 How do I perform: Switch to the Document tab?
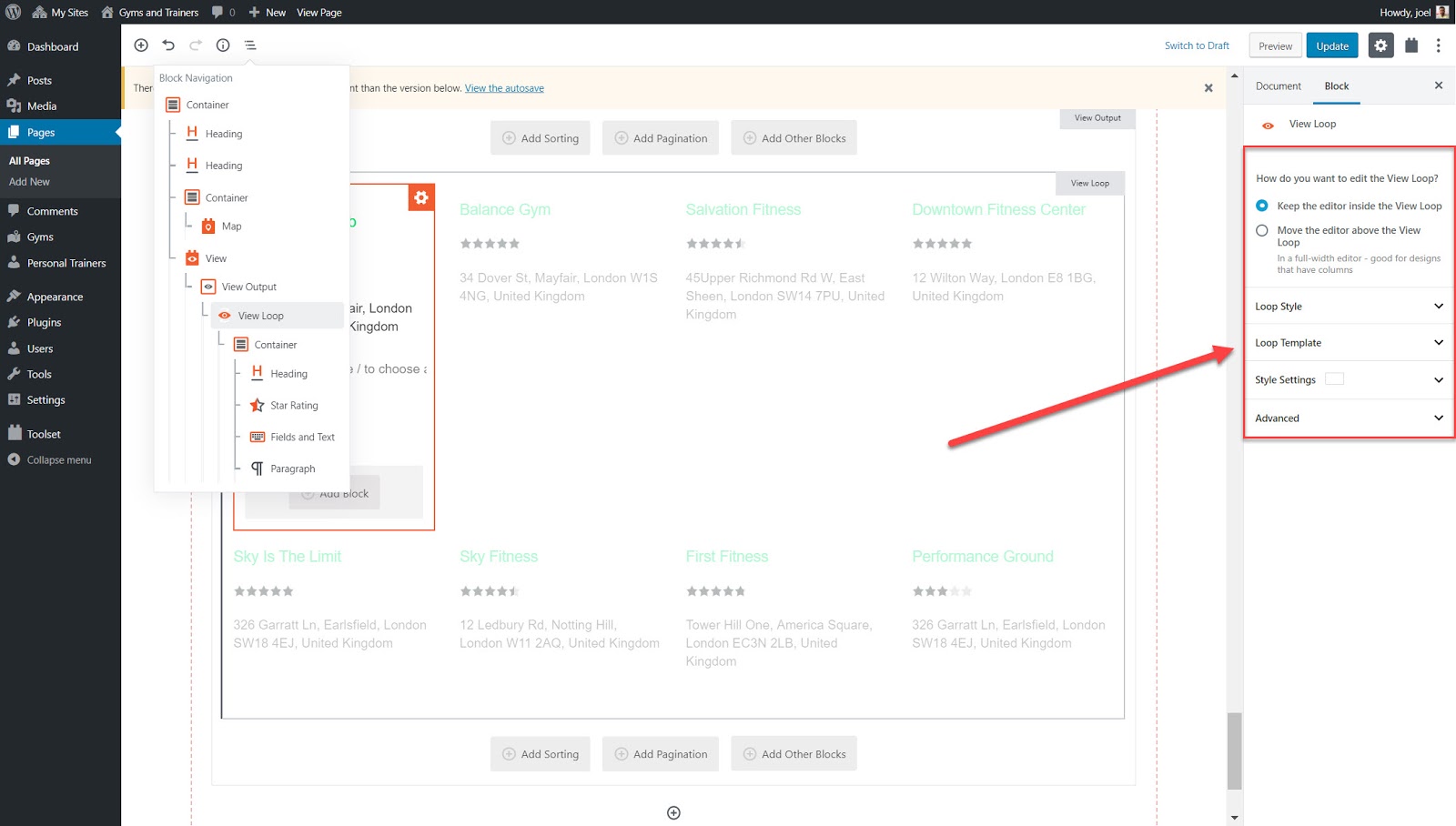(1278, 86)
